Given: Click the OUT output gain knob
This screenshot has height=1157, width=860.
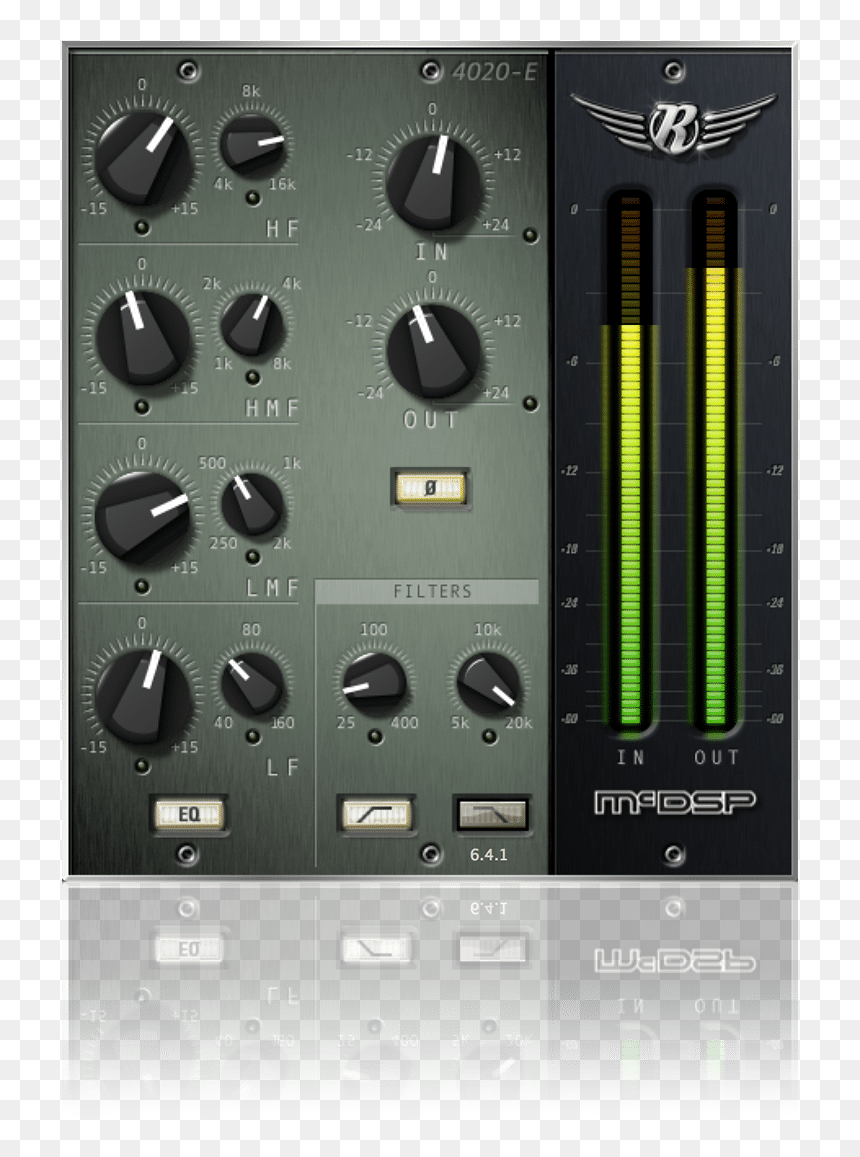Looking at the screenshot, I should [x=433, y=351].
